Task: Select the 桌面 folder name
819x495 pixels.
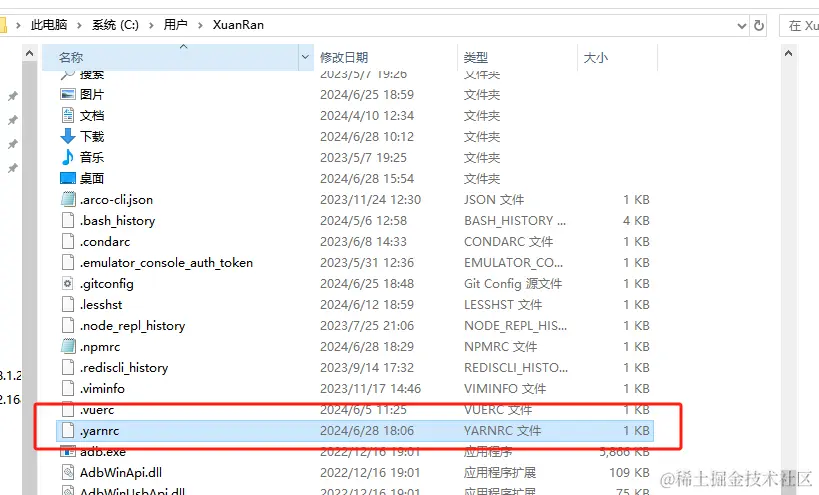Action: [x=92, y=179]
